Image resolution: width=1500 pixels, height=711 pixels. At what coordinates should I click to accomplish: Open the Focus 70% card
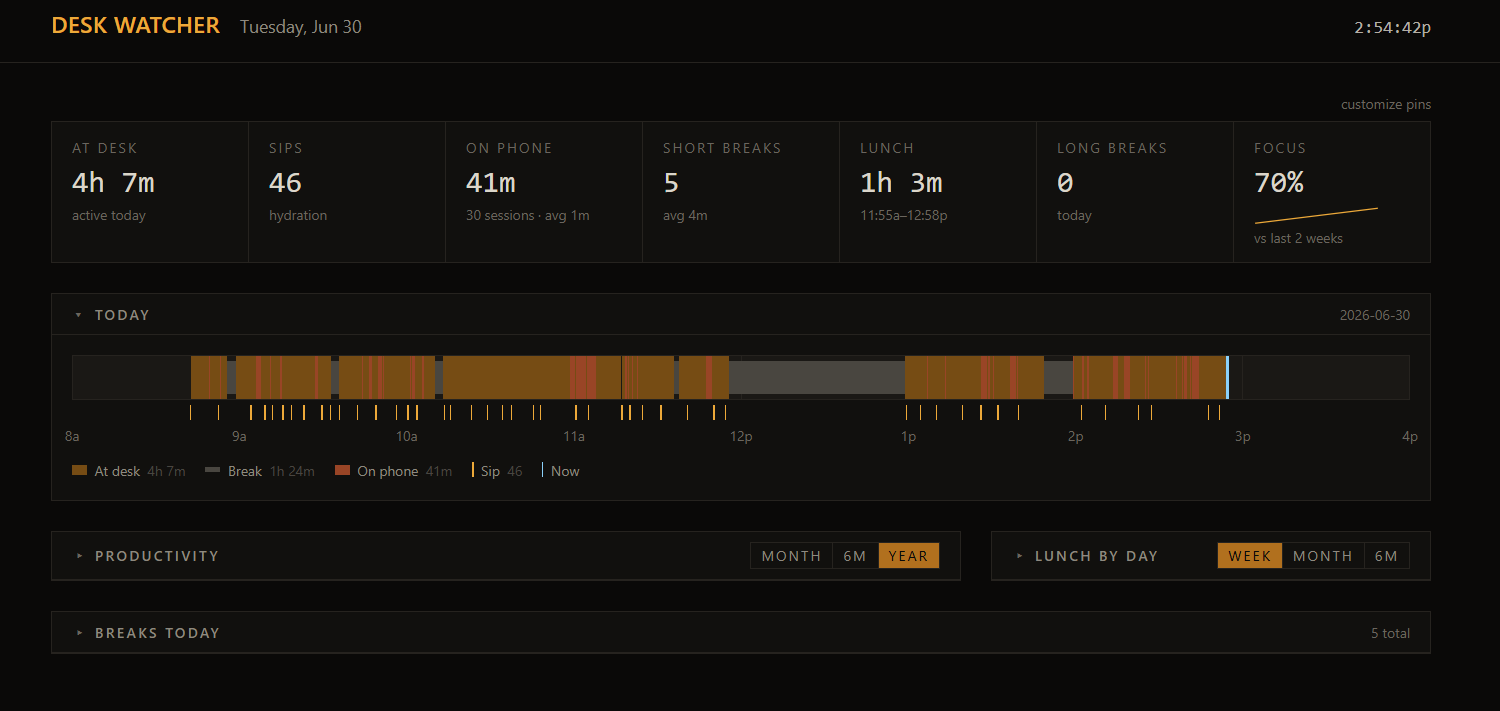click(1332, 192)
